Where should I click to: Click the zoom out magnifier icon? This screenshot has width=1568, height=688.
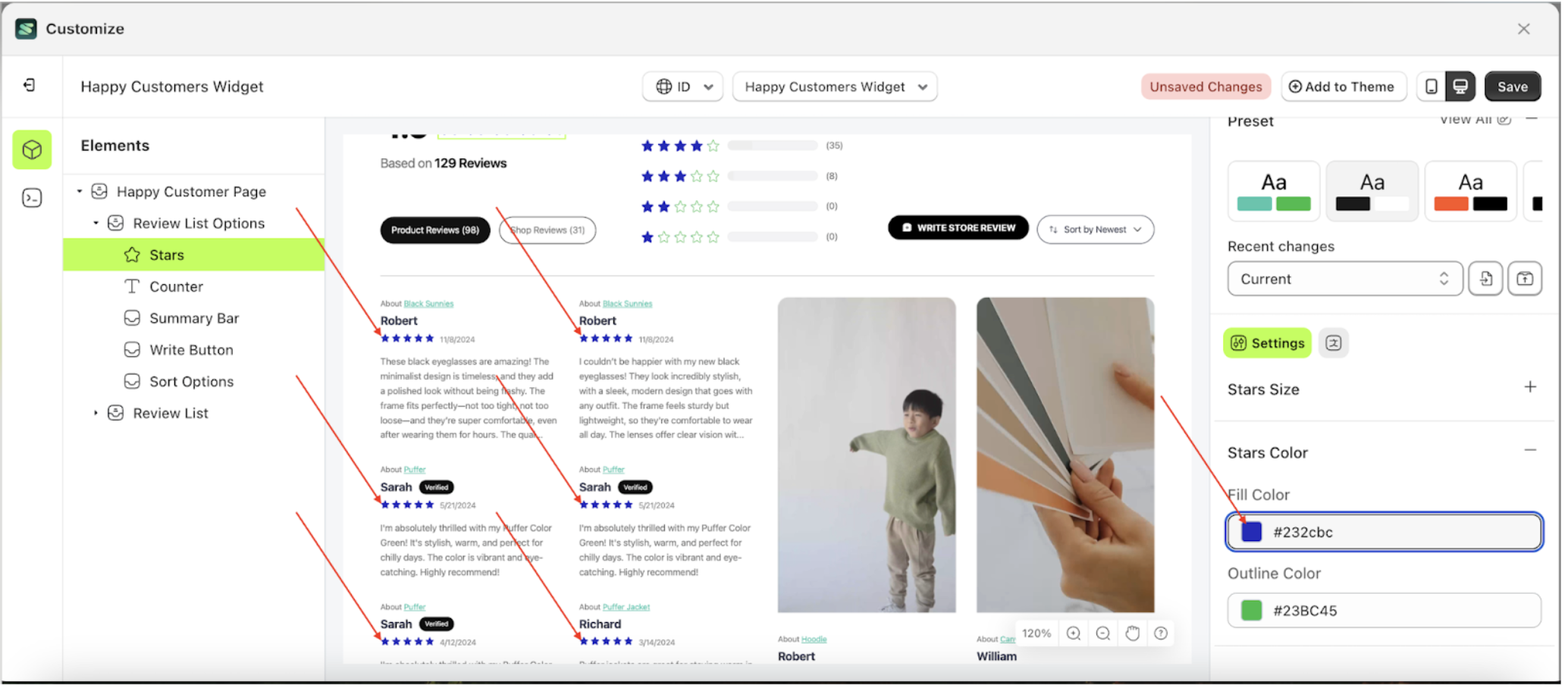[x=1103, y=633]
